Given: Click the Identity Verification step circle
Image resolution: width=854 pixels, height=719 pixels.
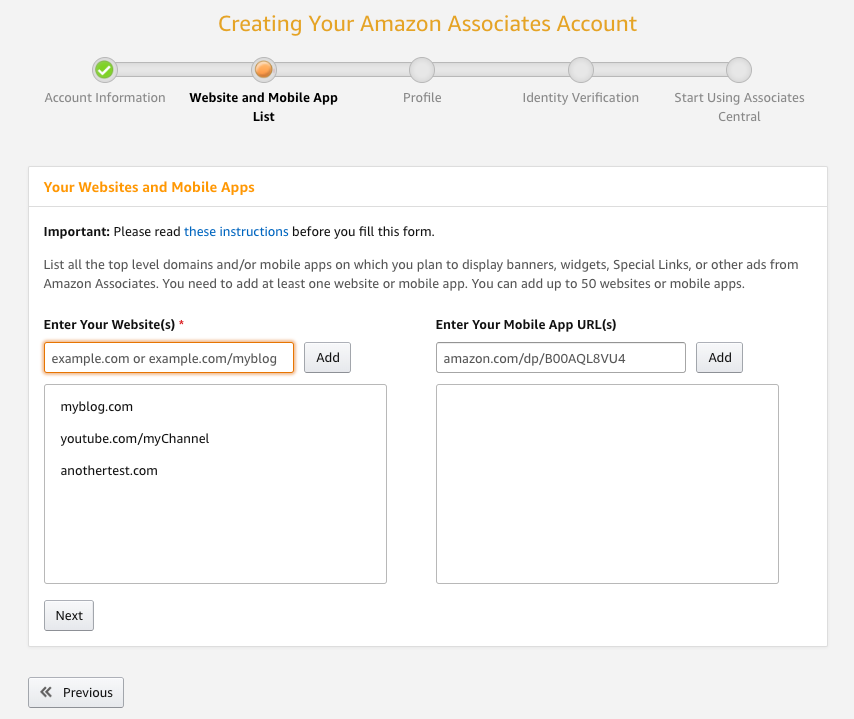Looking at the screenshot, I should click(580, 70).
